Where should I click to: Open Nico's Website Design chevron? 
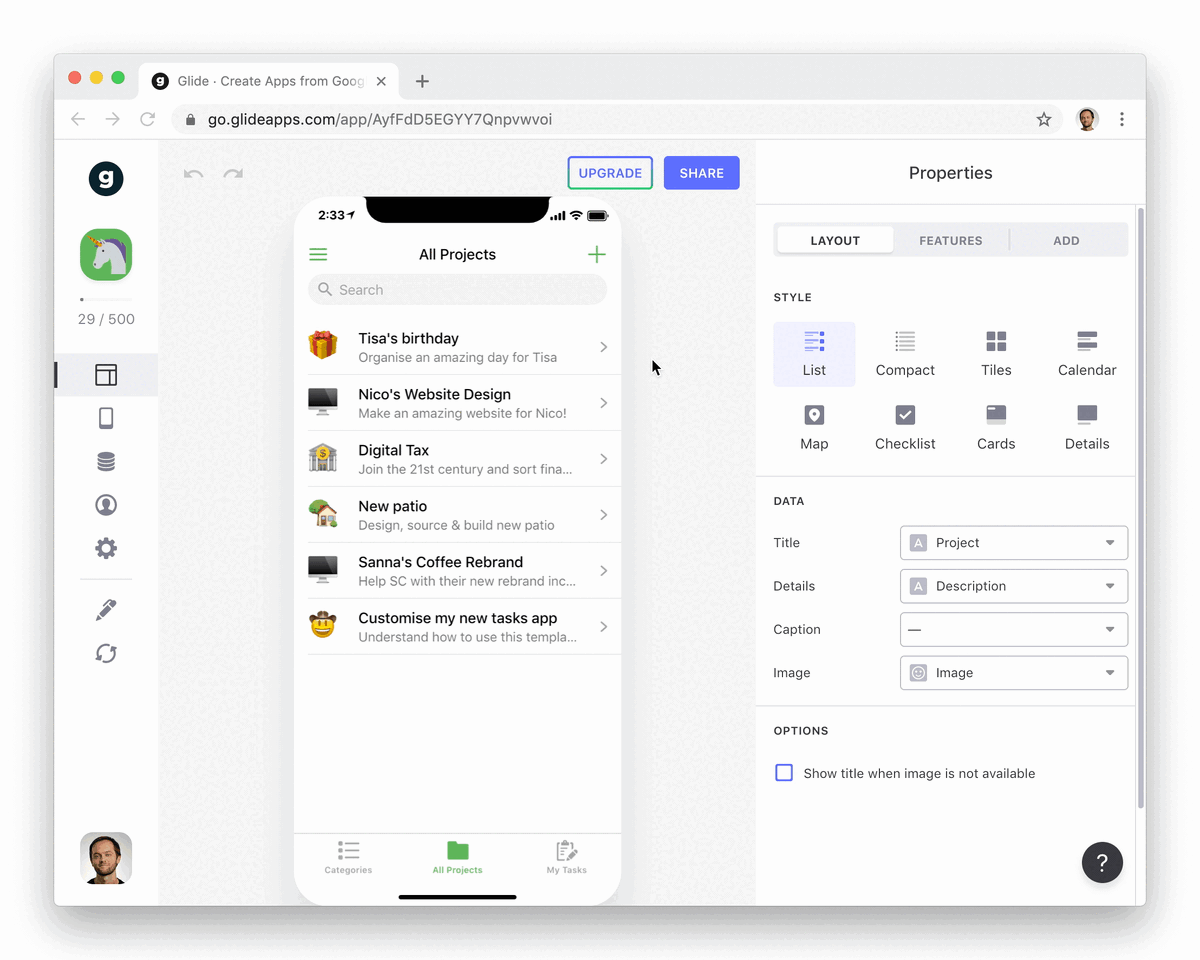click(604, 403)
